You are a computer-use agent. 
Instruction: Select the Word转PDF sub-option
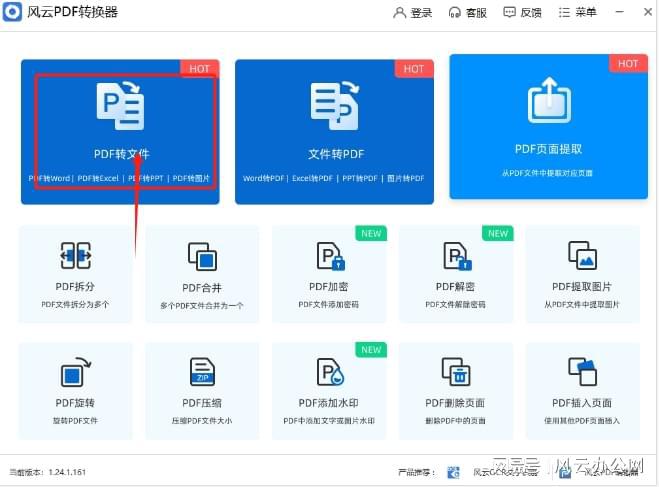coord(264,178)
